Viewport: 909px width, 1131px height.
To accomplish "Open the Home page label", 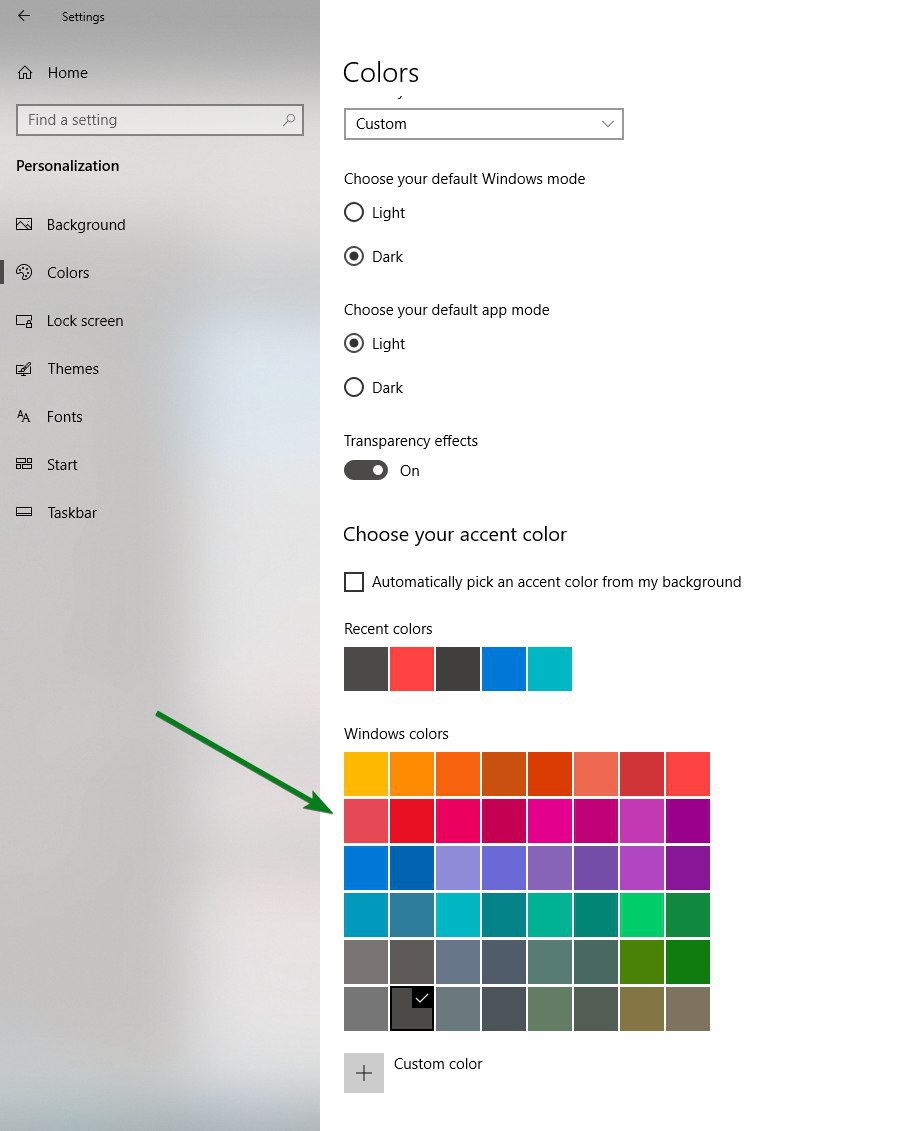I will 68,73.
